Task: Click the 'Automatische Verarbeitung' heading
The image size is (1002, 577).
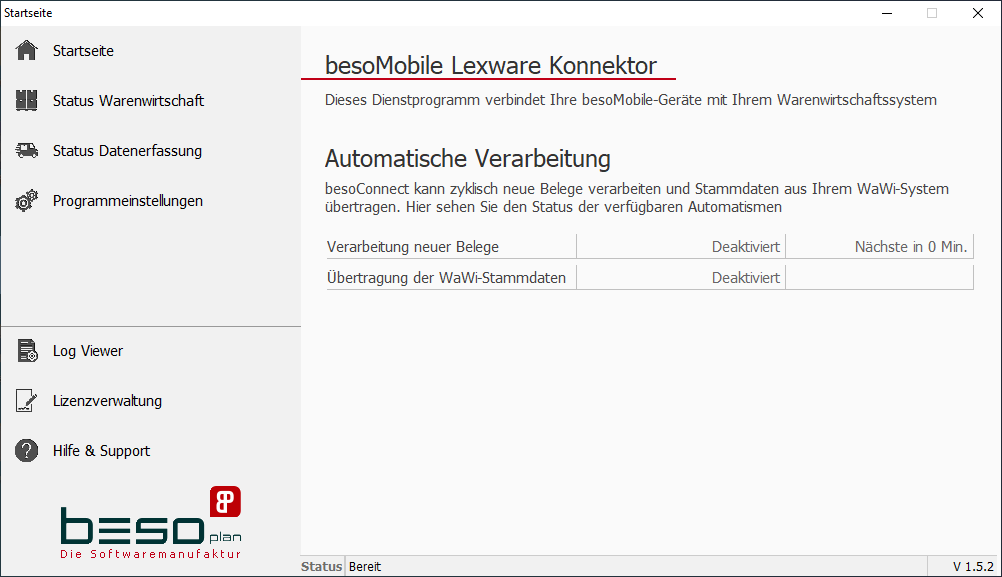Action: tap(468, 158)
